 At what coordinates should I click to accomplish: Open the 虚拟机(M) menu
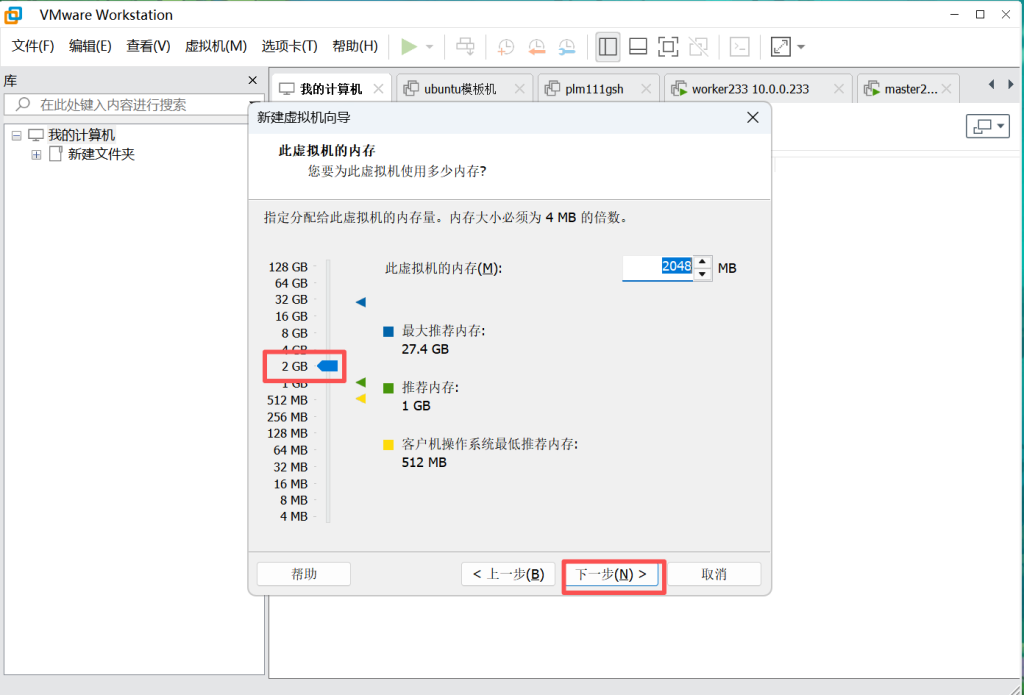(215, 46)
